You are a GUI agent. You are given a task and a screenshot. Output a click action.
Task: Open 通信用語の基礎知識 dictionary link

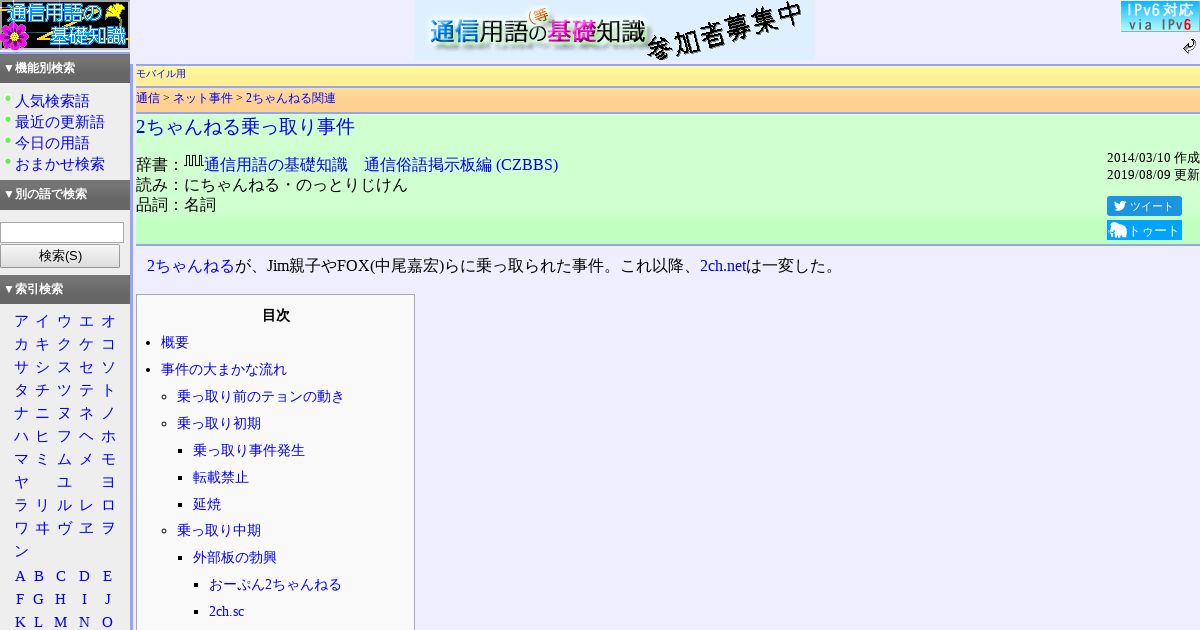pyautogui.click(x=381, y=165)
